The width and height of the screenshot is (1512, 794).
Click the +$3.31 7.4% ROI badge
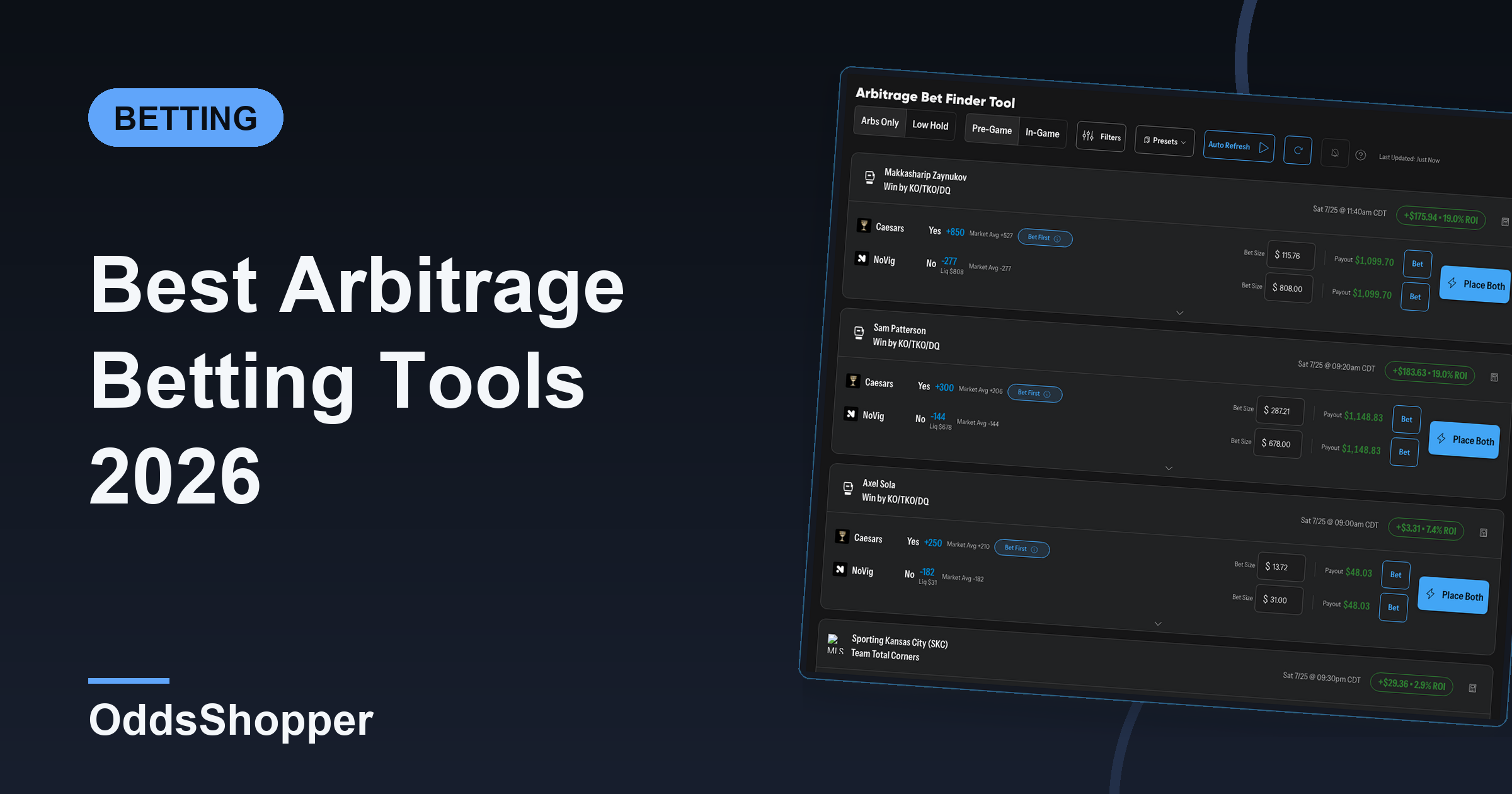[1426, 529]
